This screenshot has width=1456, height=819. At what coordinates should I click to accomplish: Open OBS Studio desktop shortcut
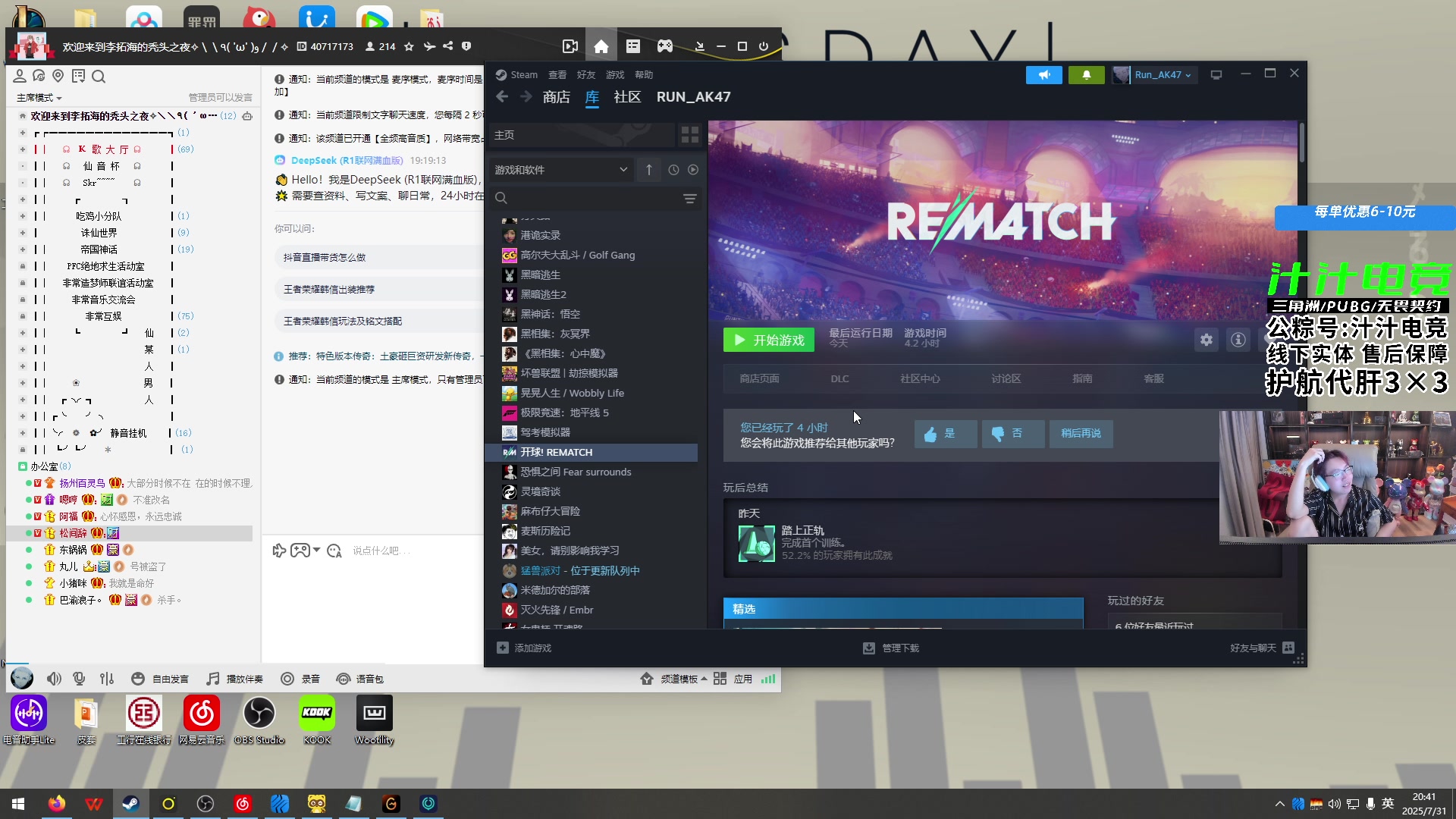click(259, 720)
